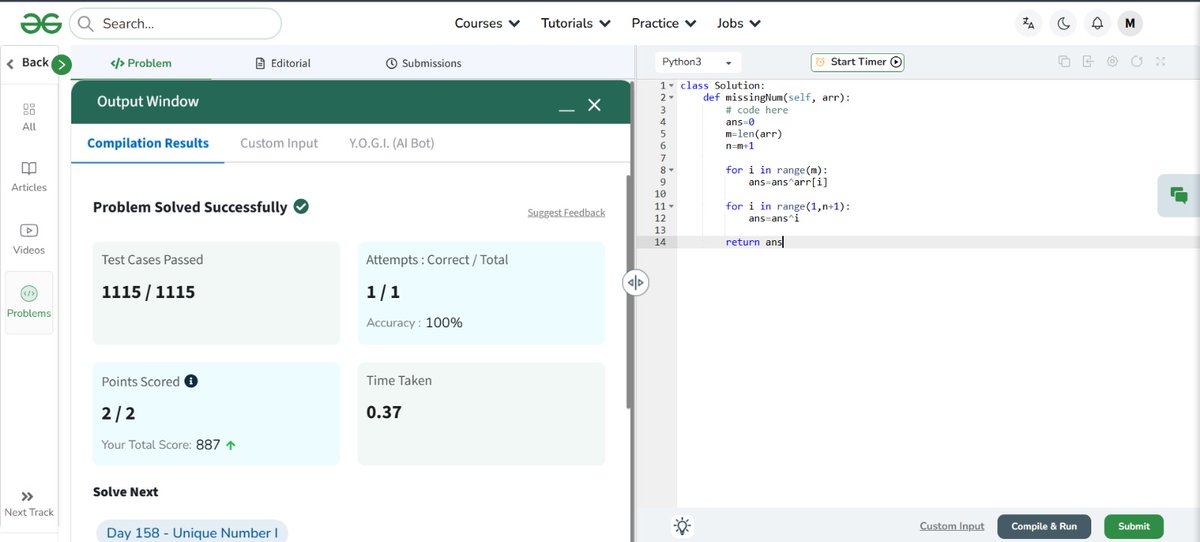Click the def missingNum code line
Image resolution: width=1200 pixels, height=542 pixels.
pyautogui.click(x=777, y=98)
